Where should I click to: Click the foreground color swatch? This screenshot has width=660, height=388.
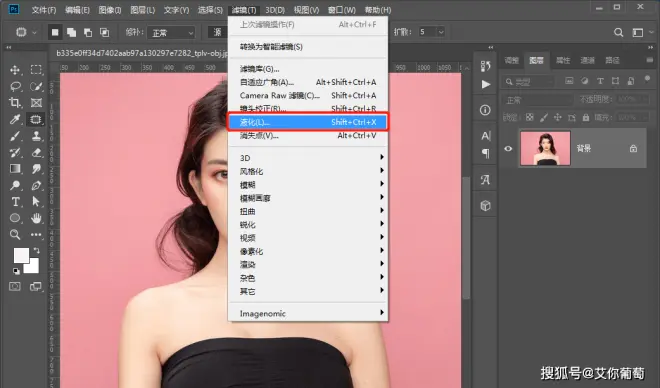[20, 255]
